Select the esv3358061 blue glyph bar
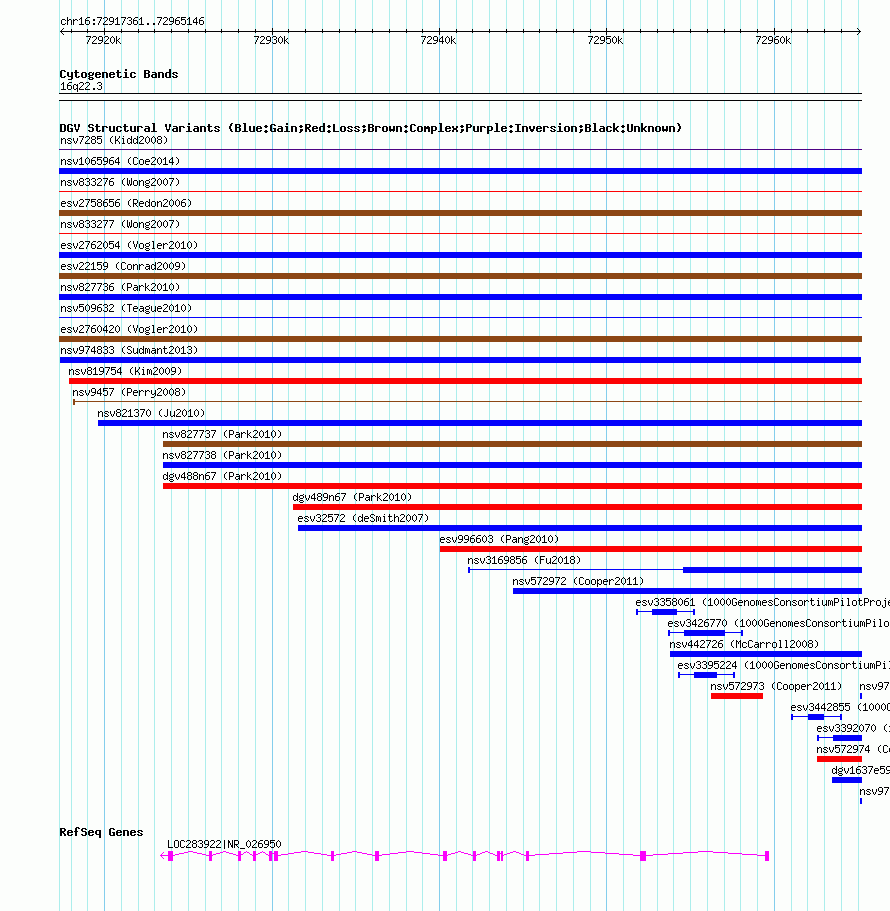 pos(665,612)
